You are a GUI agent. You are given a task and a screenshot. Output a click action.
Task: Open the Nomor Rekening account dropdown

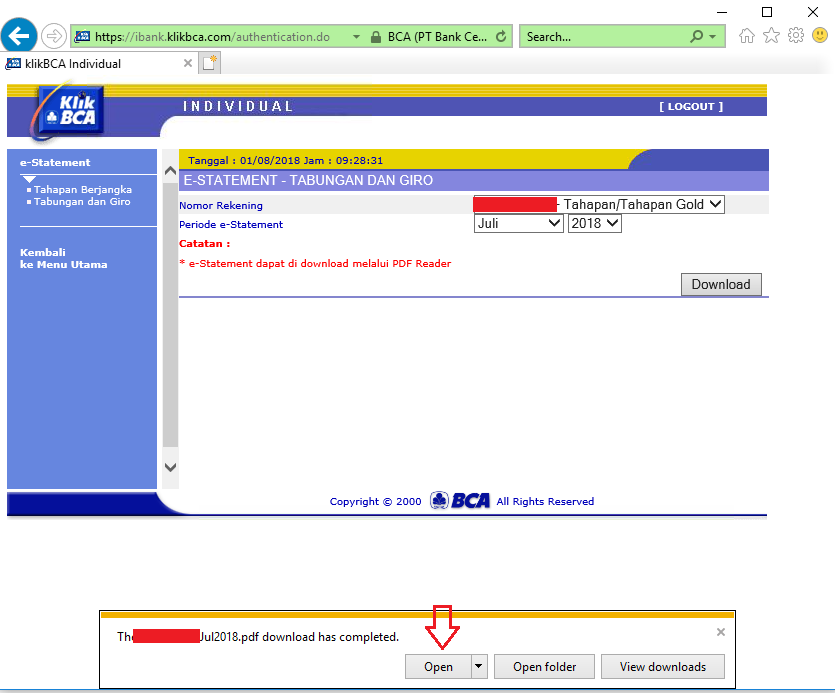pyautogui.click(x=599, y=205)
